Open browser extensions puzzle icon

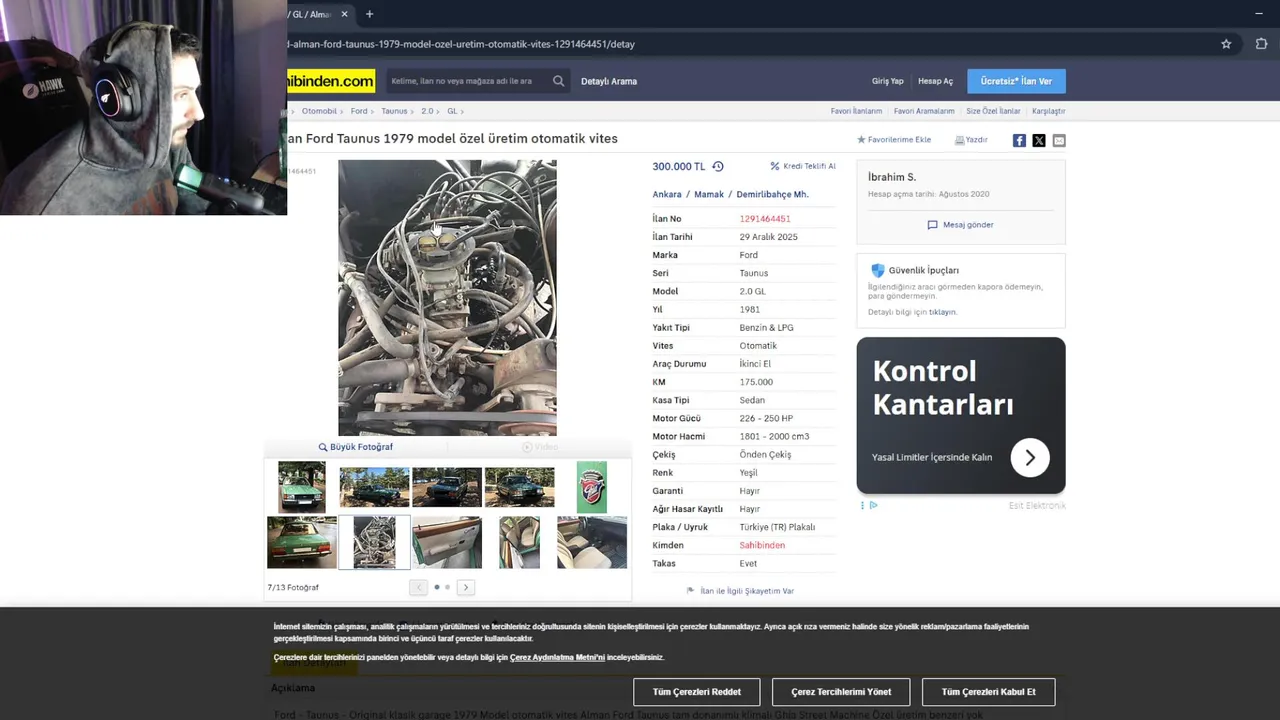click(x=1261, y=44)
